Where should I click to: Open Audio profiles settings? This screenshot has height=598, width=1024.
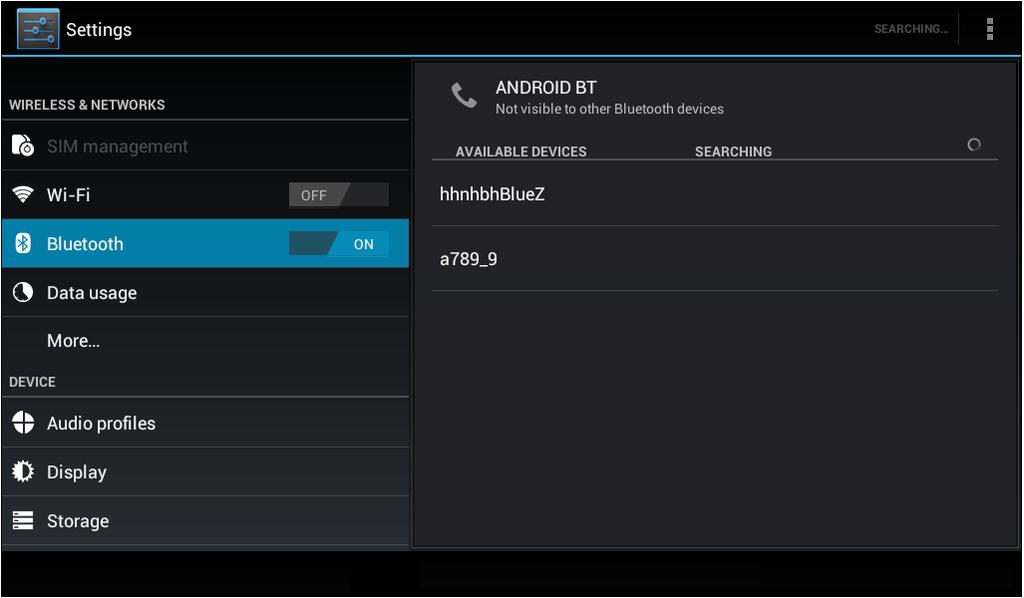(x=206, y=423)
